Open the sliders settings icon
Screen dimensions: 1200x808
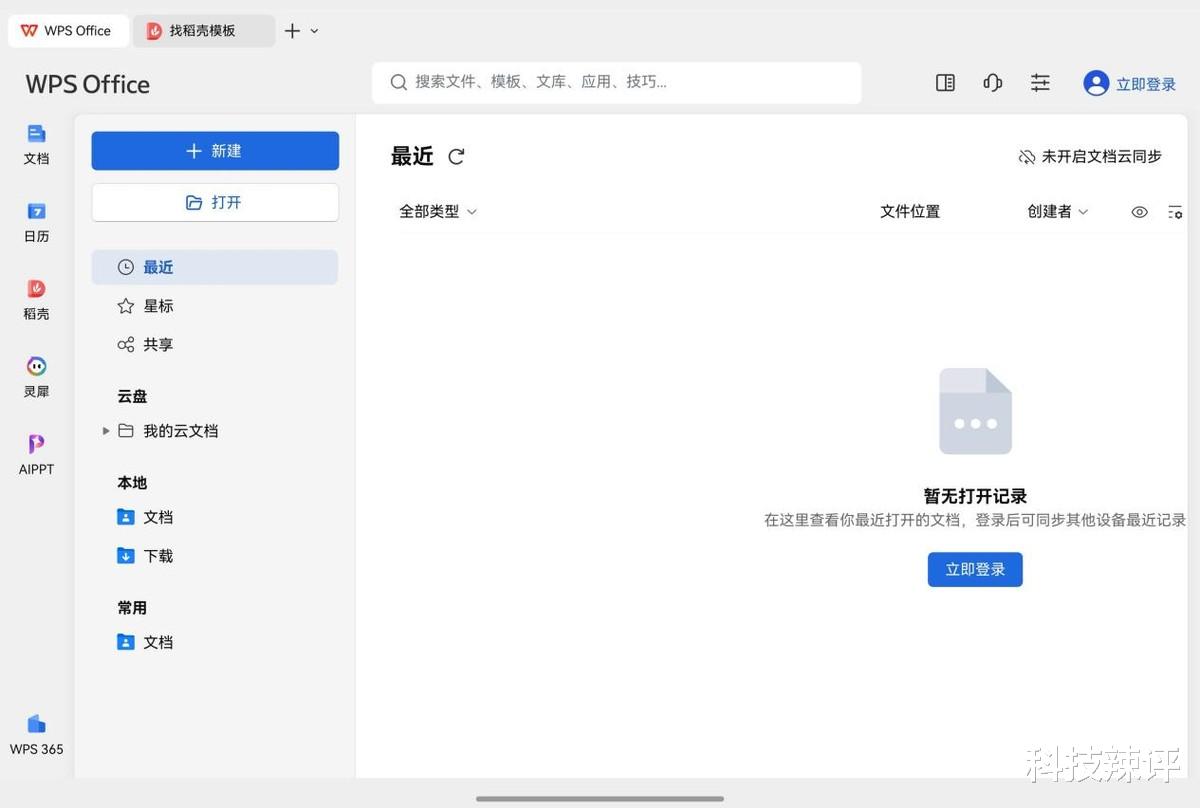pyautogui.click(x=1040, y=83)
